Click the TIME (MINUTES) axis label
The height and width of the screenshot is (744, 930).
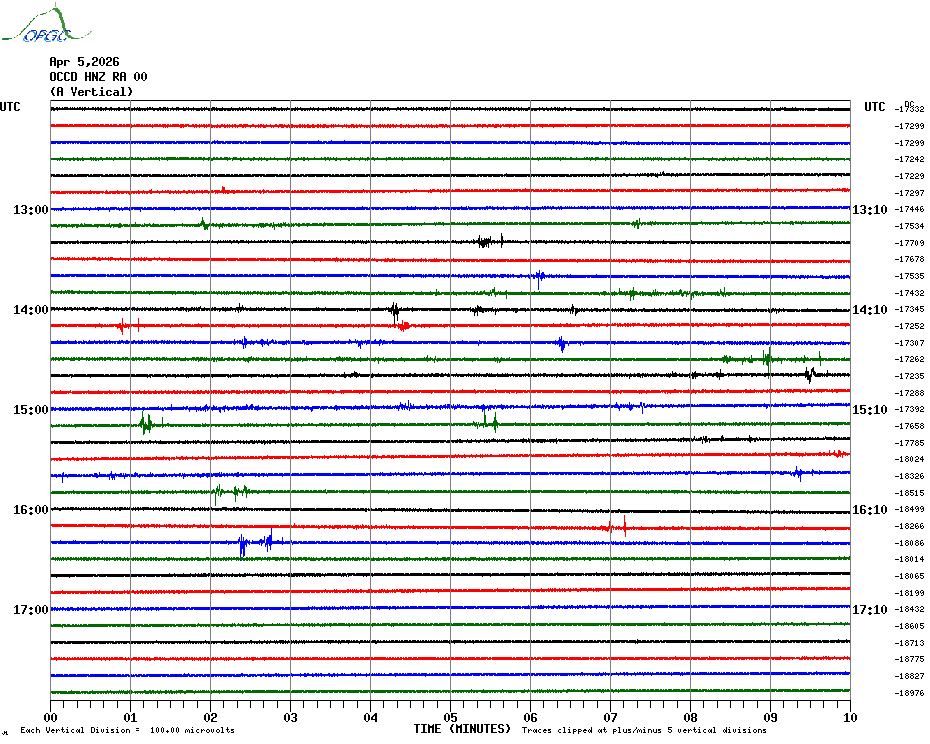click(x=462, y=729)
